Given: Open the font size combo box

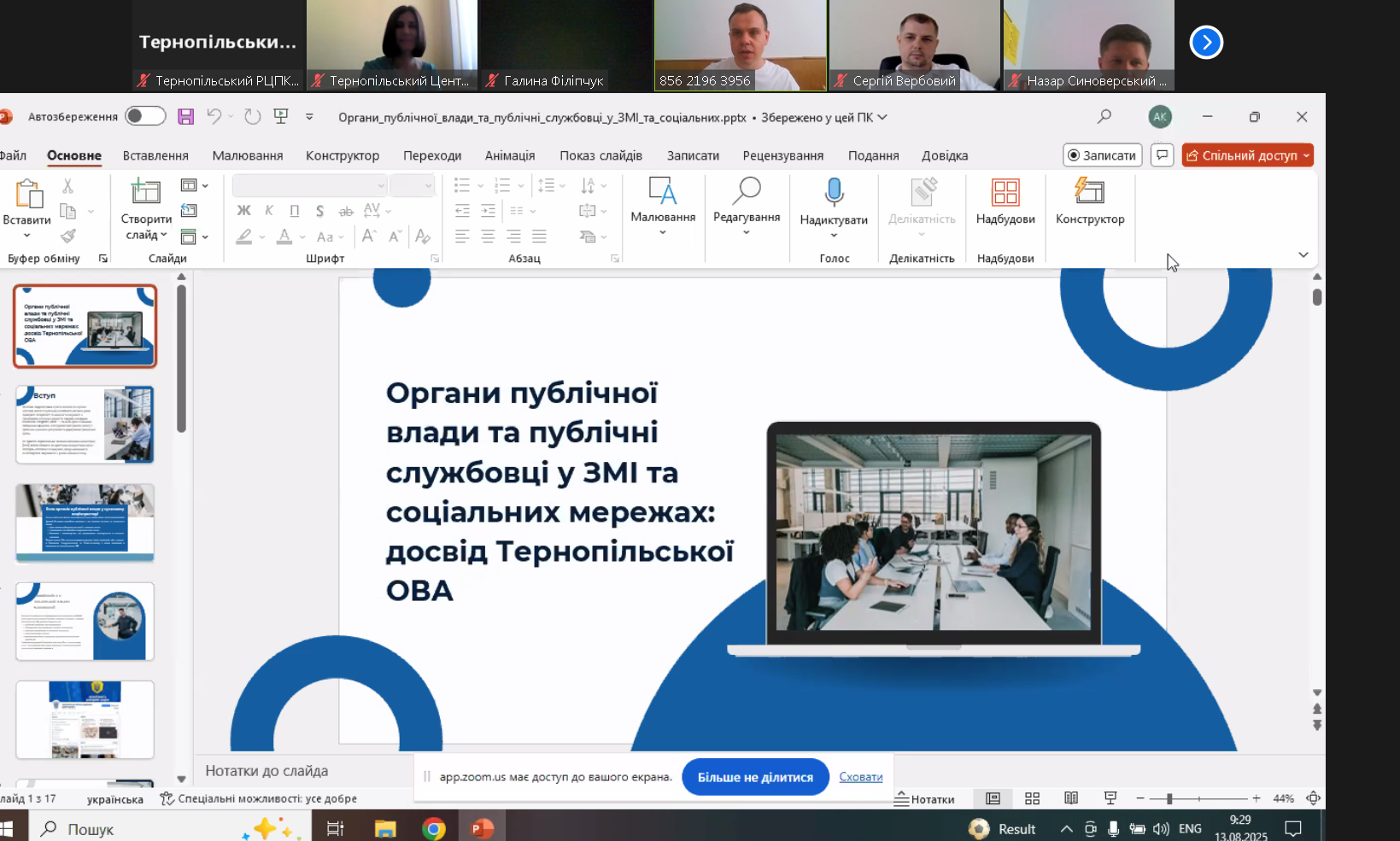Looking at the screenshot, I should (x=413, y=185).
